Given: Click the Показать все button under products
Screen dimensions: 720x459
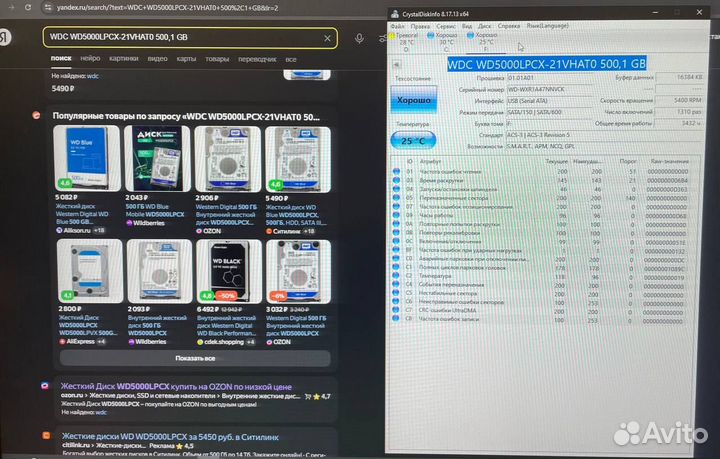Looking at the screenshot, I should pyautogui.click(x=195, y=358).
